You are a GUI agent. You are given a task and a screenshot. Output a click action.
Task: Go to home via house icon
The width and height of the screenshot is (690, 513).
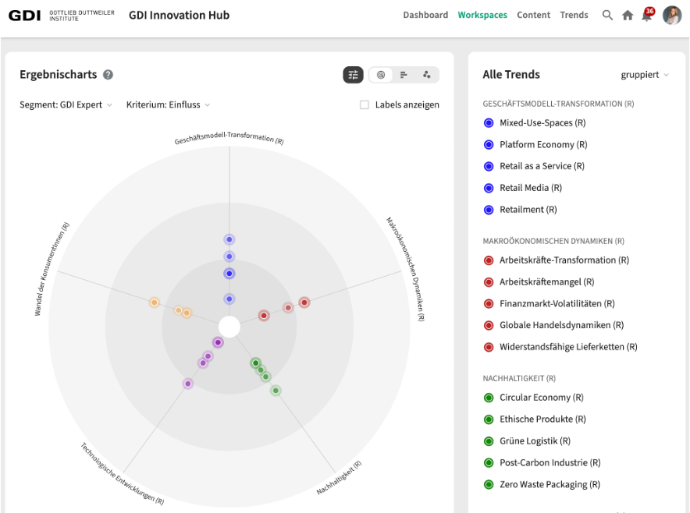627,15
